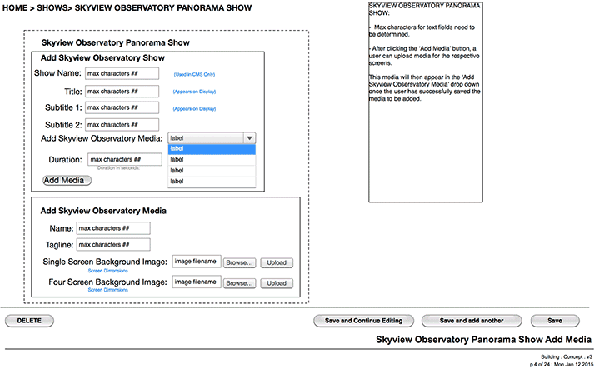Go to HOME in the breadcrumb

(15, 8)
